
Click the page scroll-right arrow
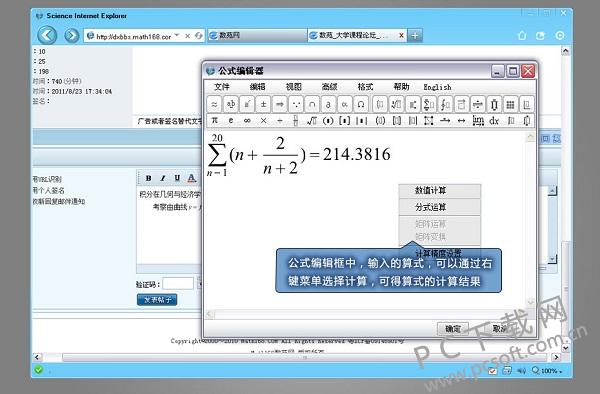point(556,357)
